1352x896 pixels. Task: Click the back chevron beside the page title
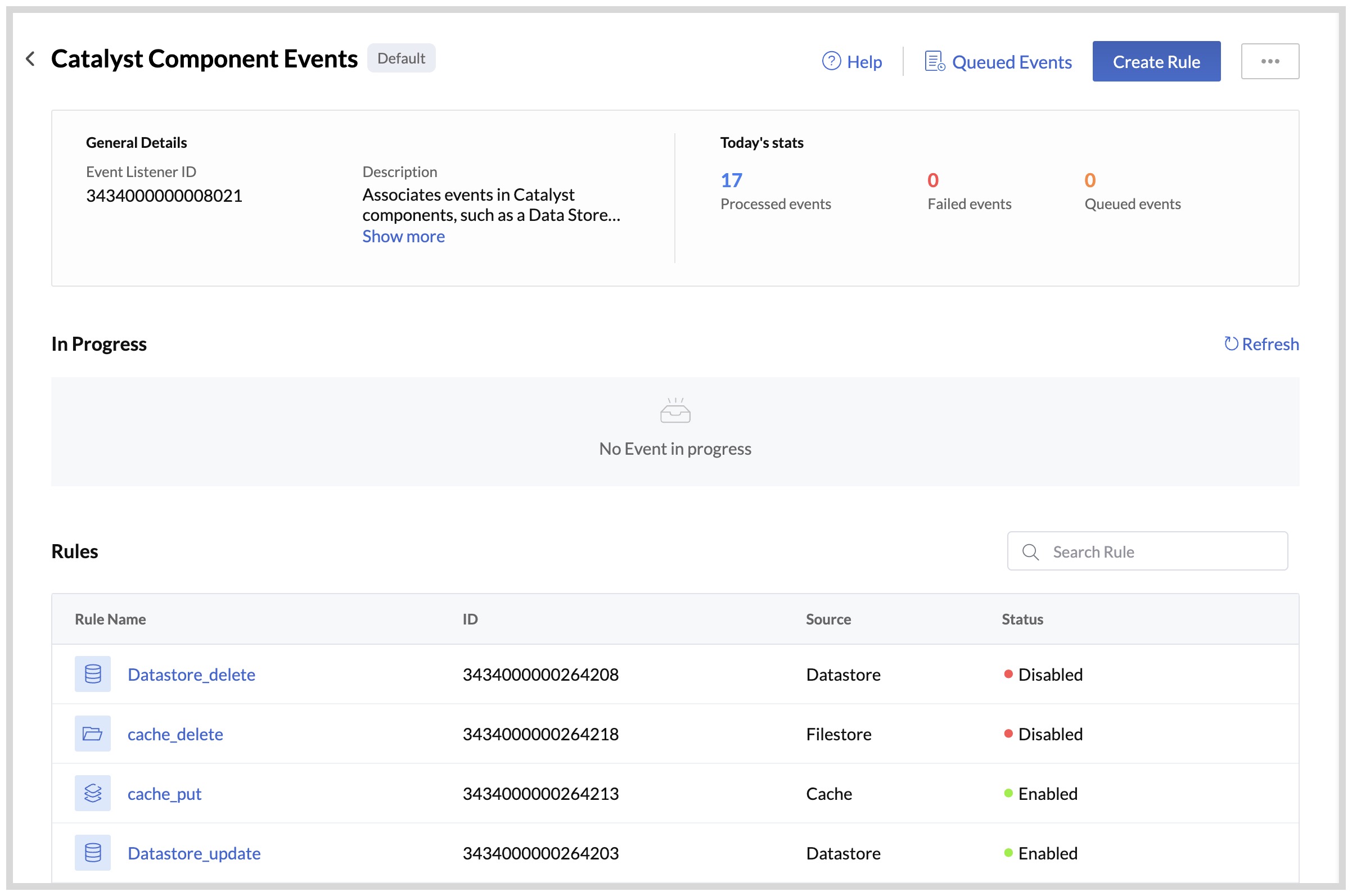click(30, 59)
